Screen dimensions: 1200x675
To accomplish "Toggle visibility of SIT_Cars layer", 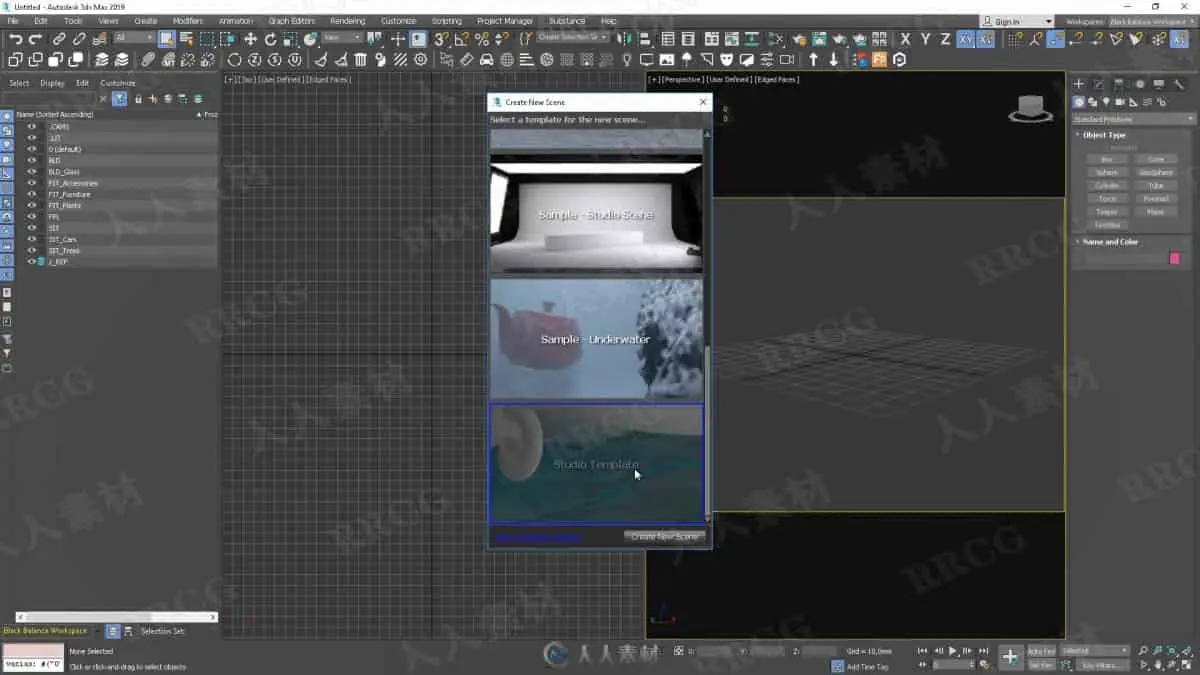I will coord(32,239).
